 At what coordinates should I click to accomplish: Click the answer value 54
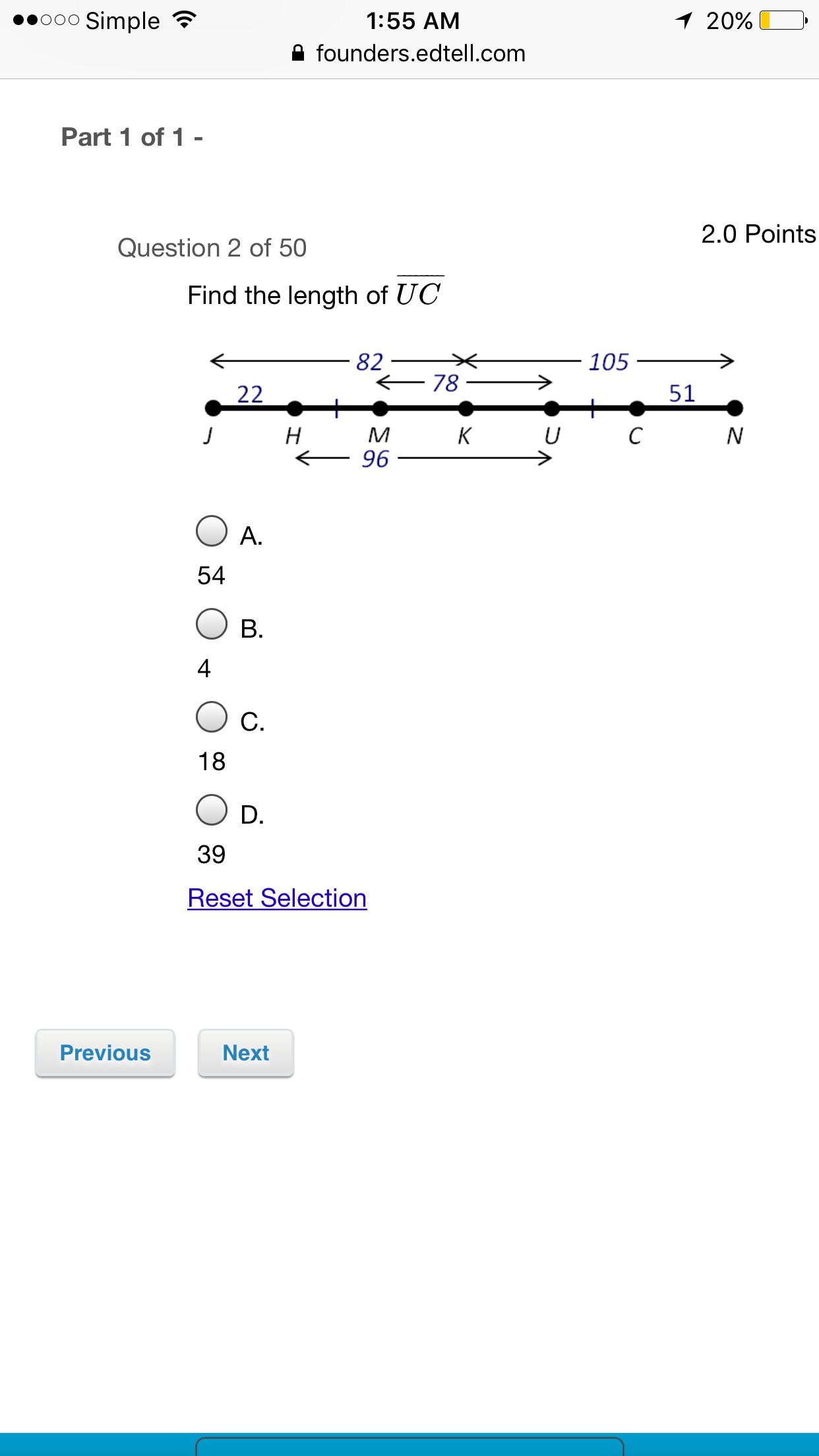(211, 576)
